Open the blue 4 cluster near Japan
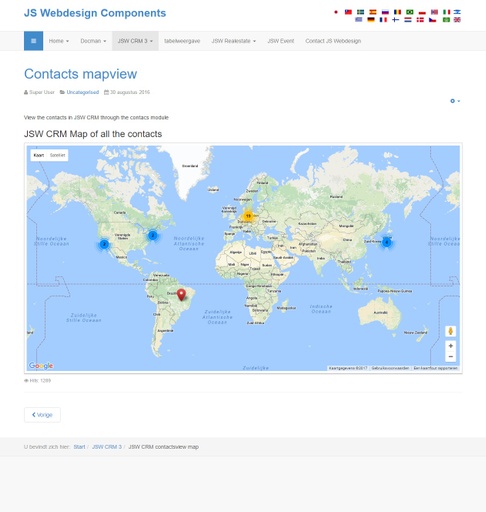Viewport: 486px width, 512px height. coord(387,242)
